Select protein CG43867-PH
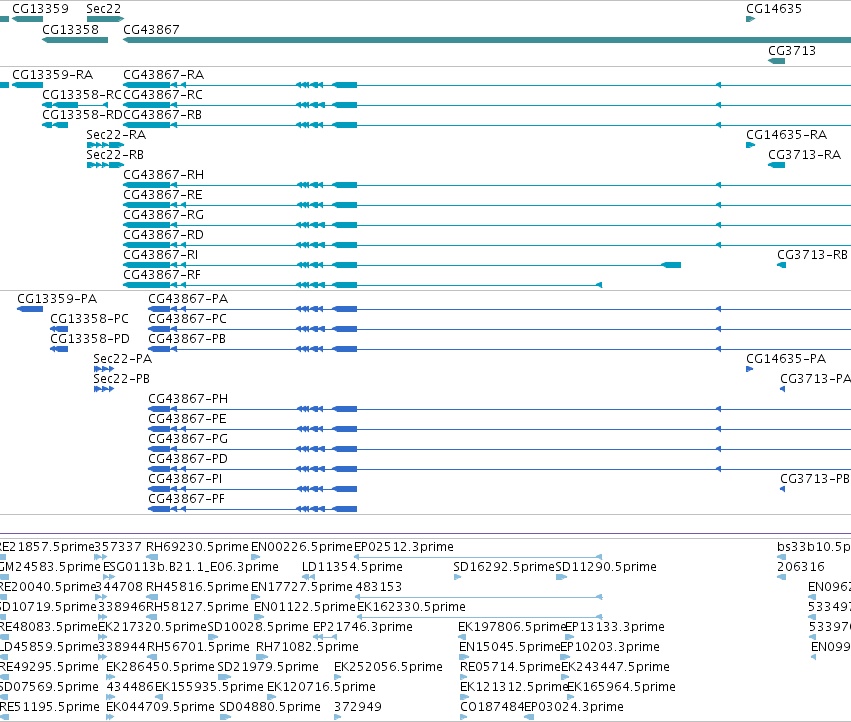This screenshot has width=851, height=722. tap(499, 409)
